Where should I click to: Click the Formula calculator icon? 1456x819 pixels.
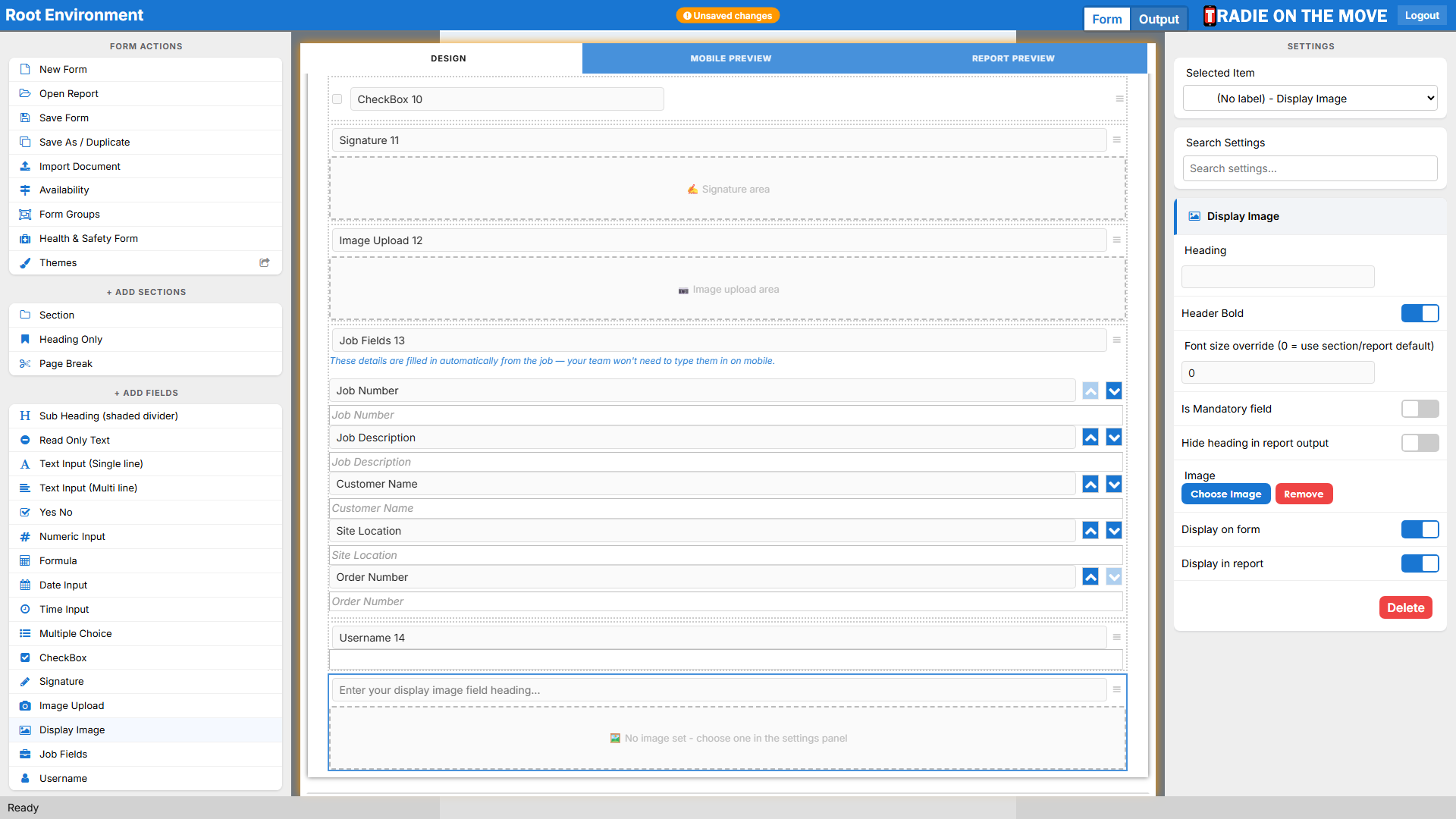pos(25,560)
